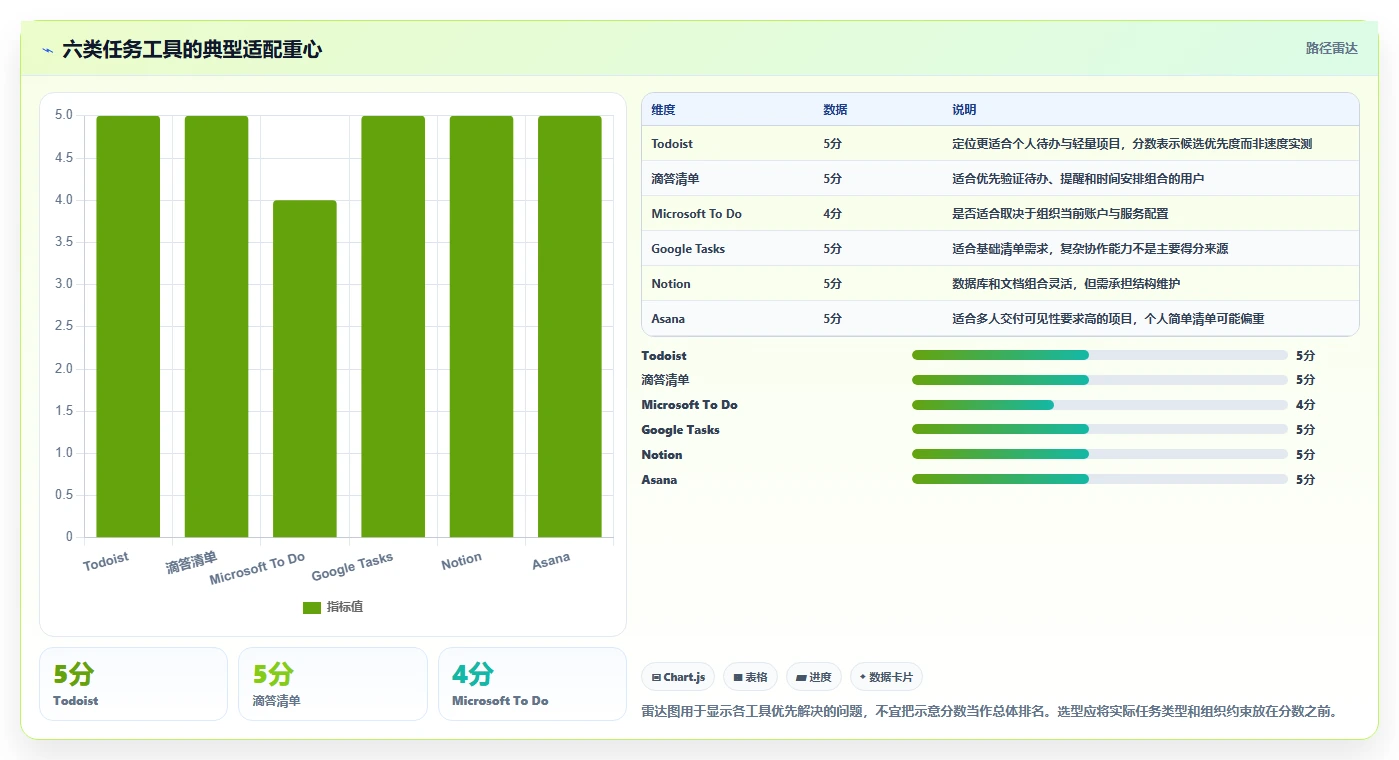Screen dimensions: 1399x760
Task: Select the Google Tasks bar in the chart
Action: coord(393,326)
